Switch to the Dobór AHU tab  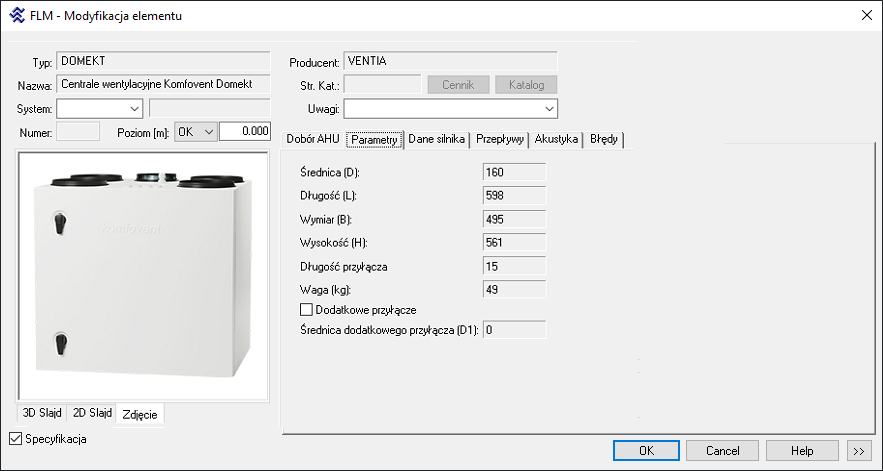[x=313, y=139]
